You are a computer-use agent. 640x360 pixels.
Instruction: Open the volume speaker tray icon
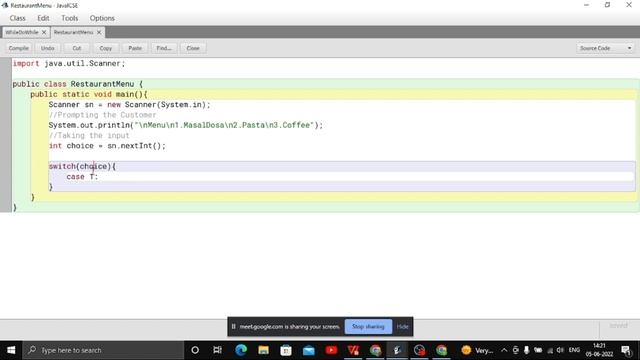click(x=560, y=350)
